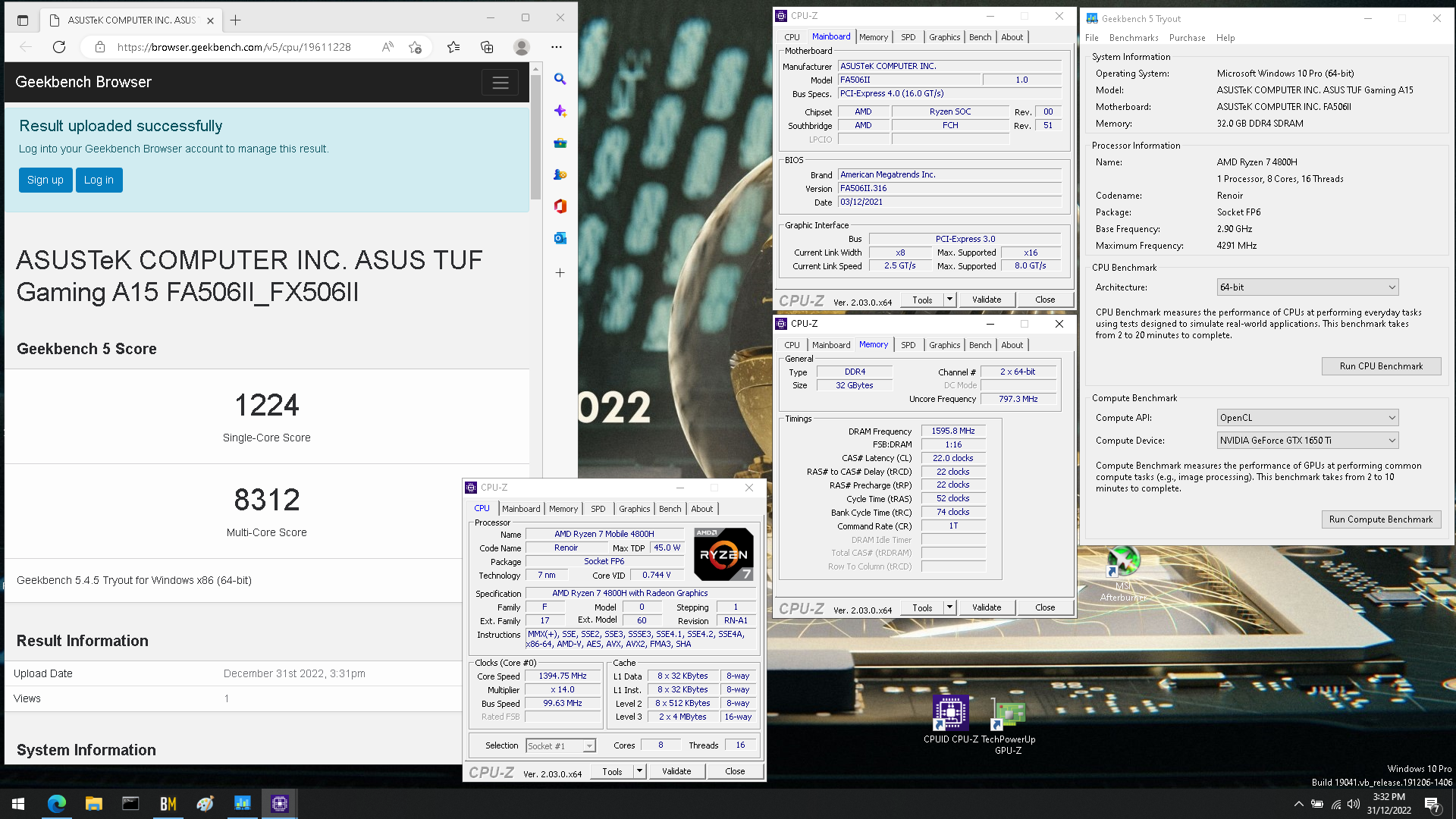Expand Compute API dropdown showing OpenCL

(x=1307, y=418)
